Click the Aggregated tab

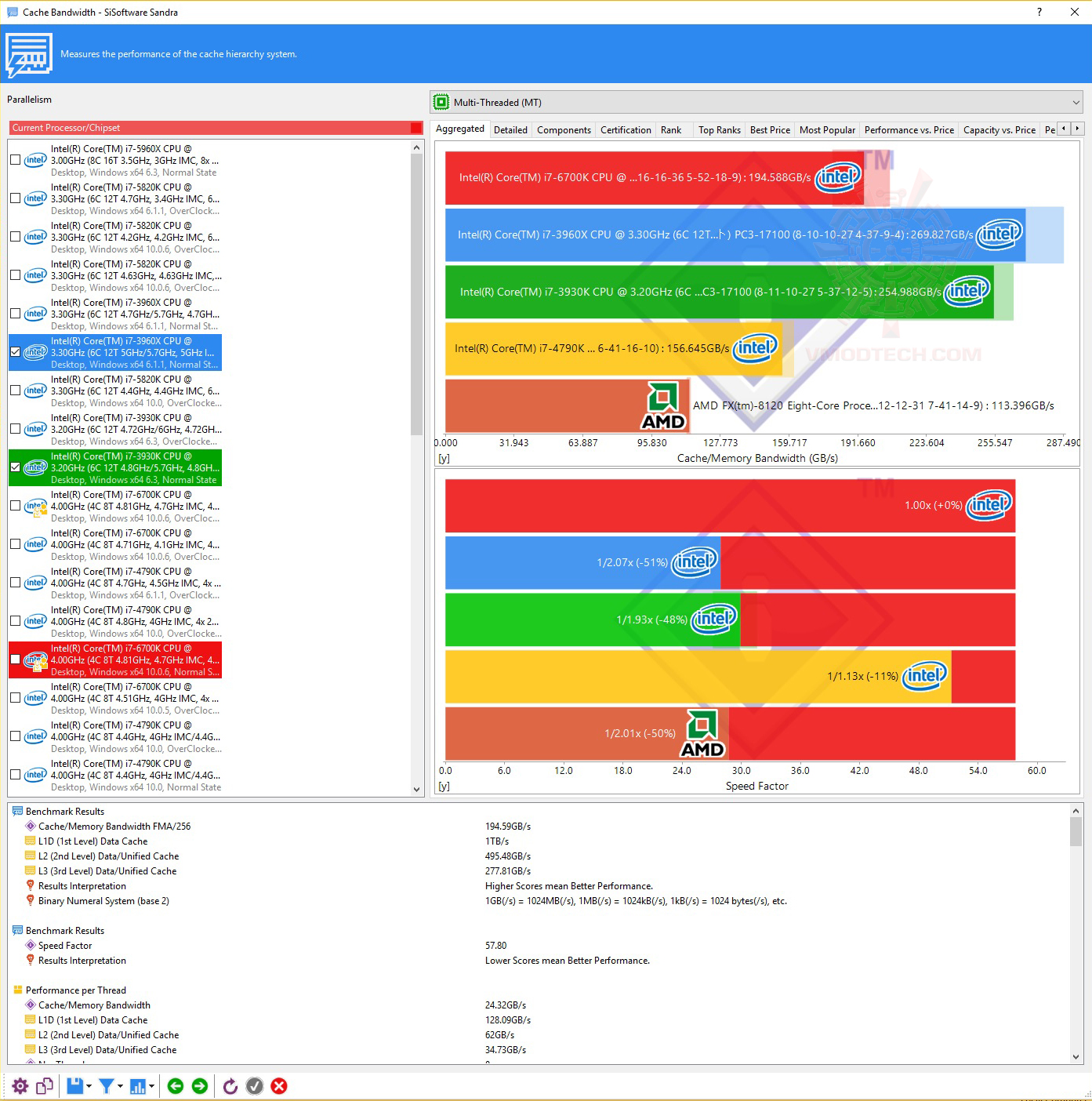(460, 129)
